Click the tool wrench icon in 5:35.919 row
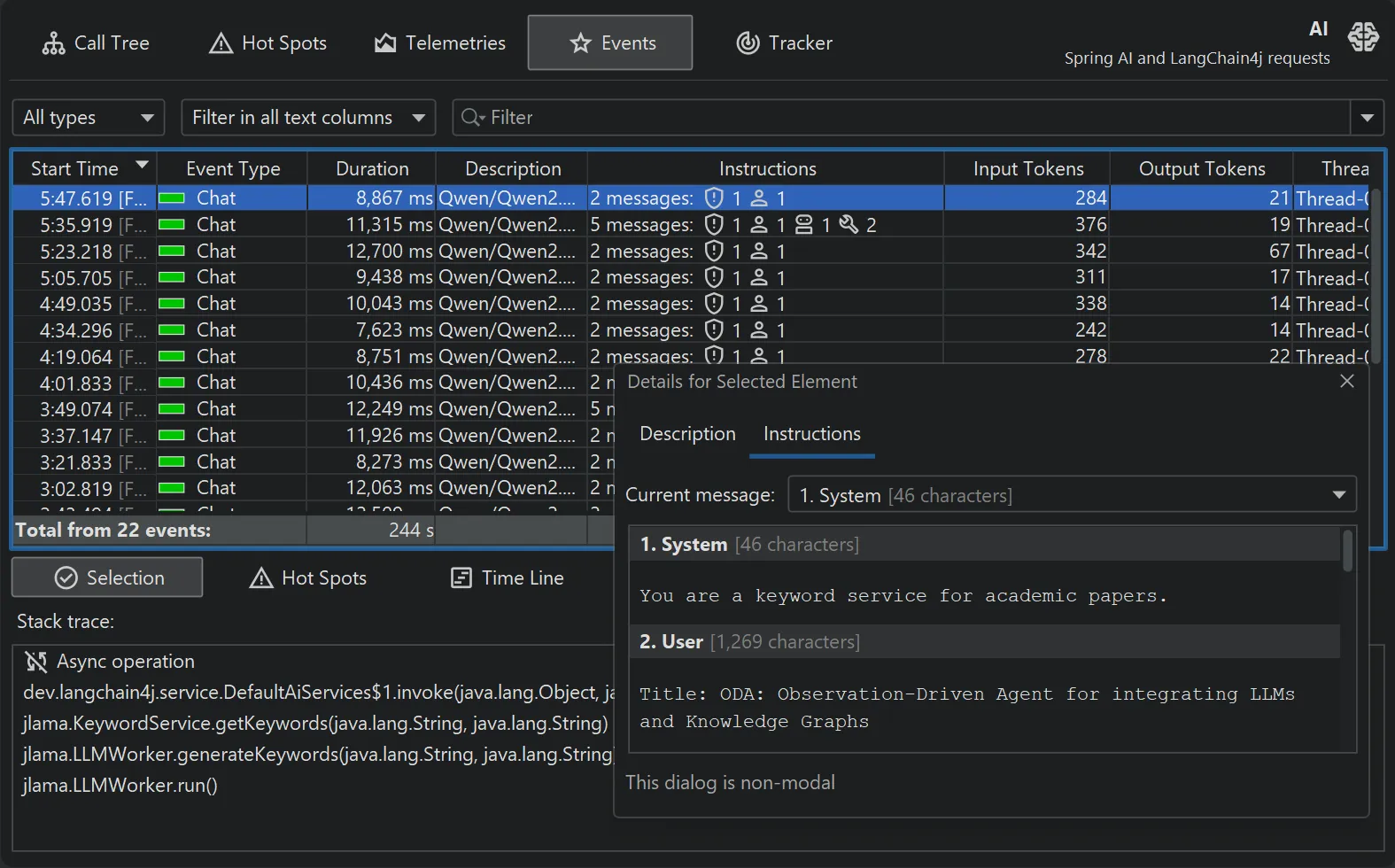Viewport: 1395px width, 868px height. (x=849, y=224)
